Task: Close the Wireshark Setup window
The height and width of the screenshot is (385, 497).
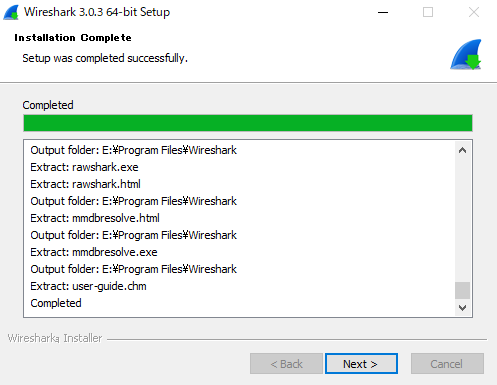Action: (474, 13)
